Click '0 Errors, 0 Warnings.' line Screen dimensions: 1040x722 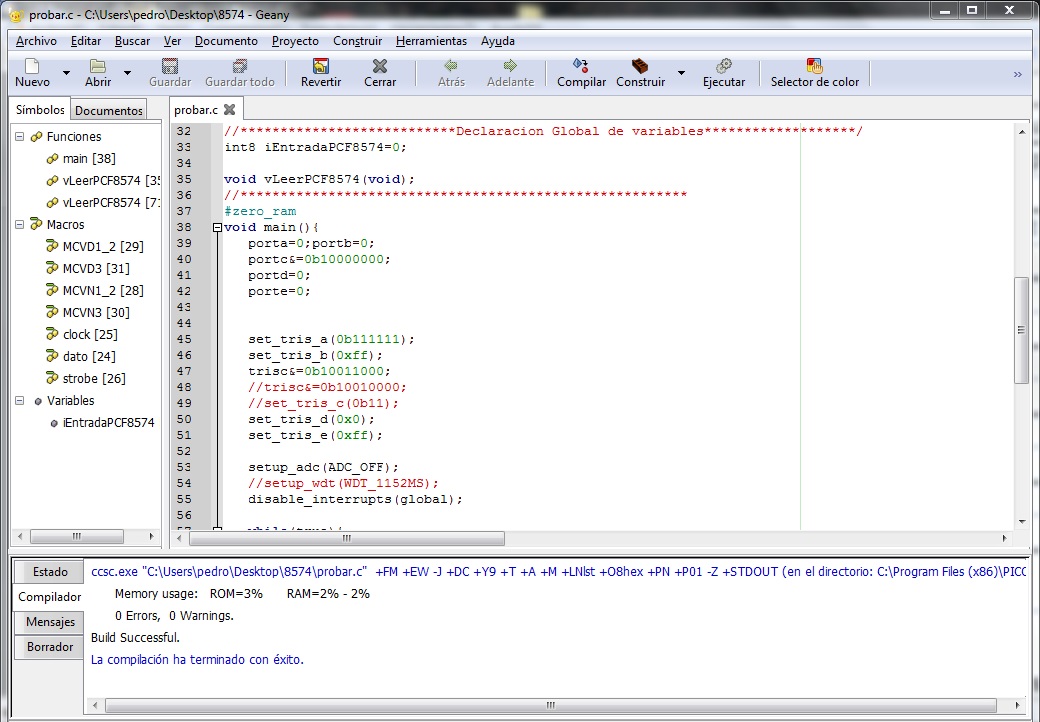[174, 616]
